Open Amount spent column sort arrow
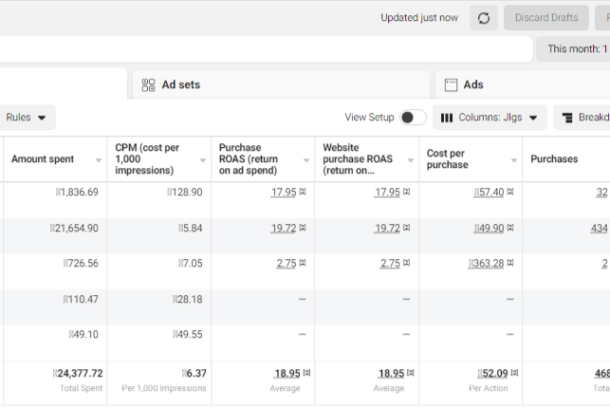The width and height of the screenshot is (610, 407). click(98, 160)
